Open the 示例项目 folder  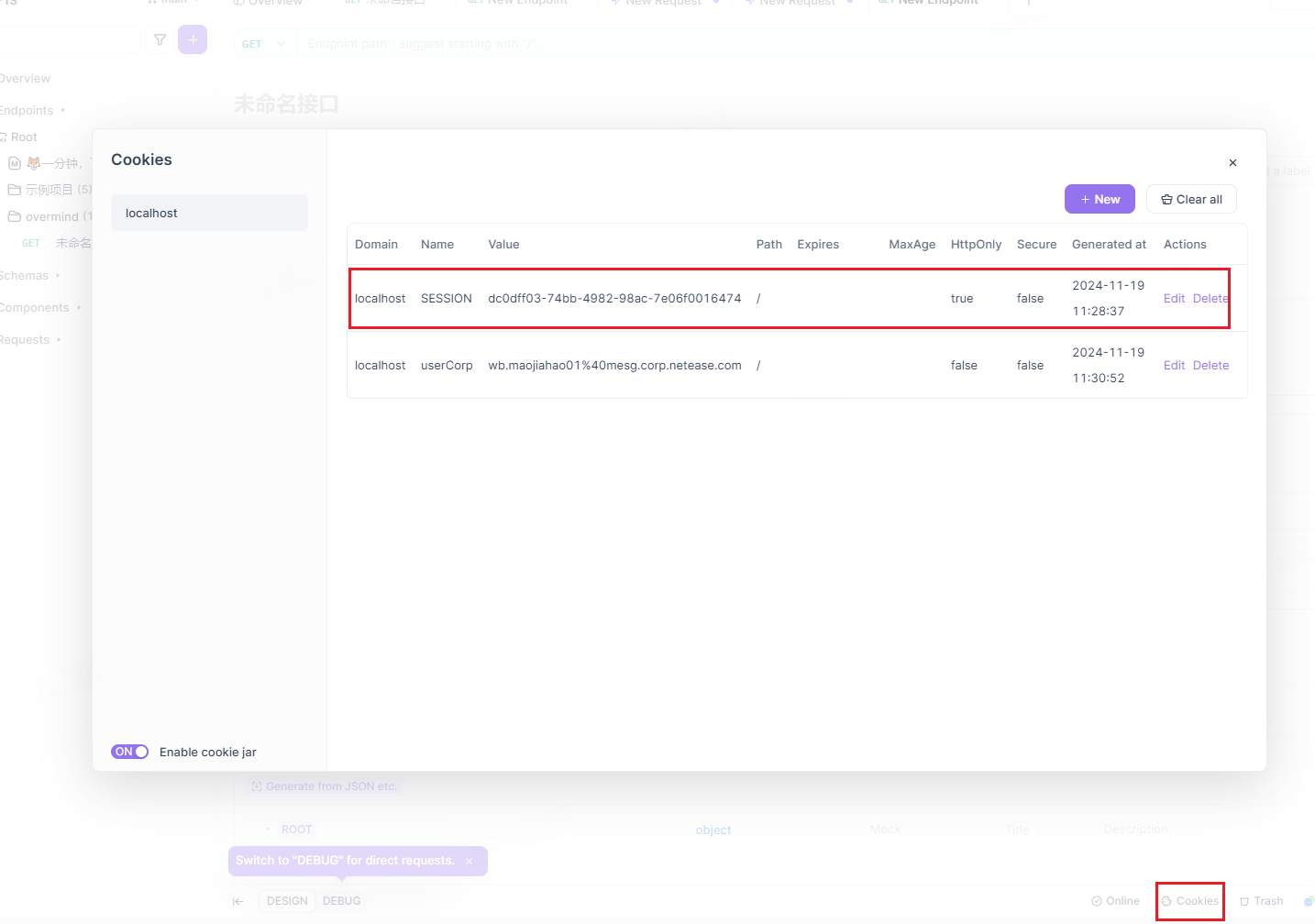(50, 190)
